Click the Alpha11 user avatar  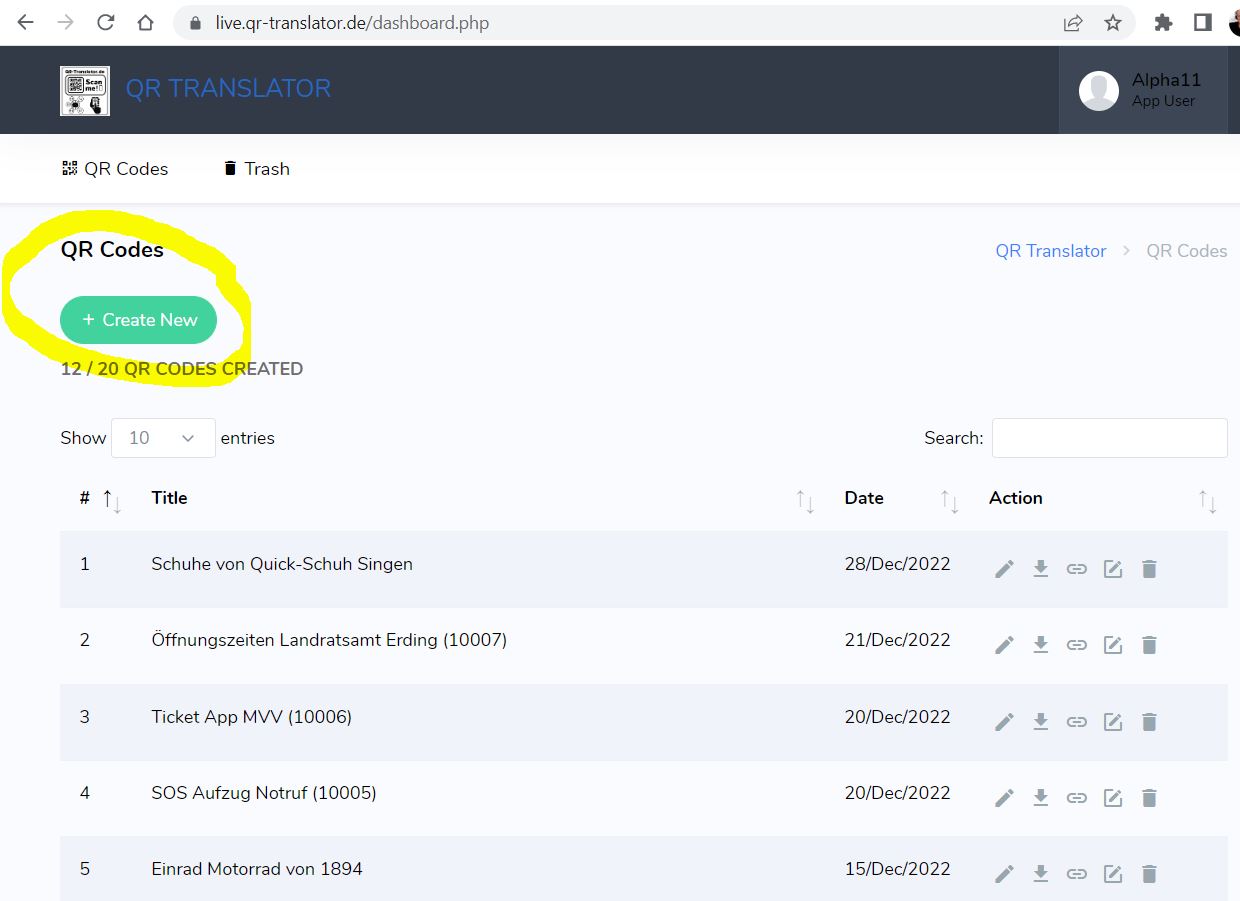pyautogui.click(x=1098, y=91)
